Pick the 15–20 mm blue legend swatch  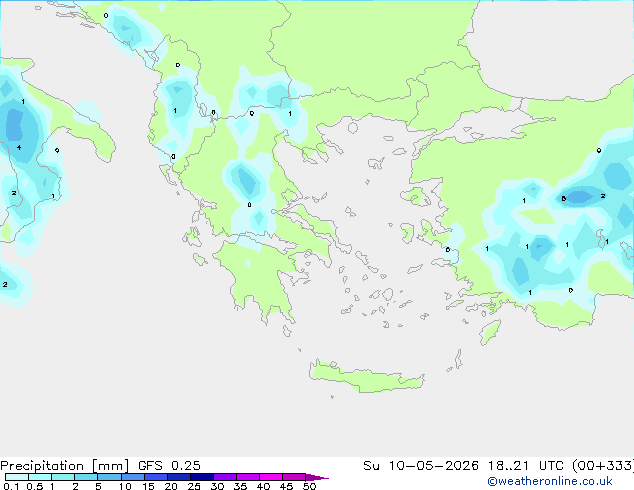pyautogui.click(x=156, y=477)
